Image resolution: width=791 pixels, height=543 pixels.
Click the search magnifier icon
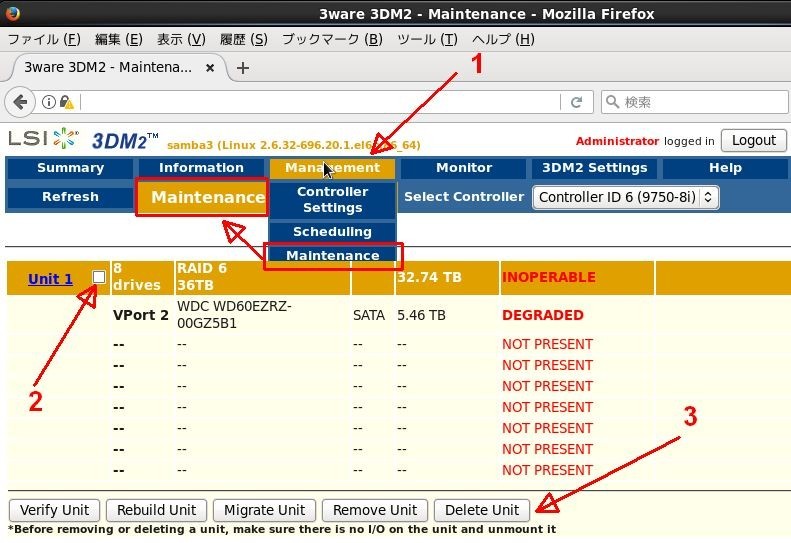coord(612,102)
